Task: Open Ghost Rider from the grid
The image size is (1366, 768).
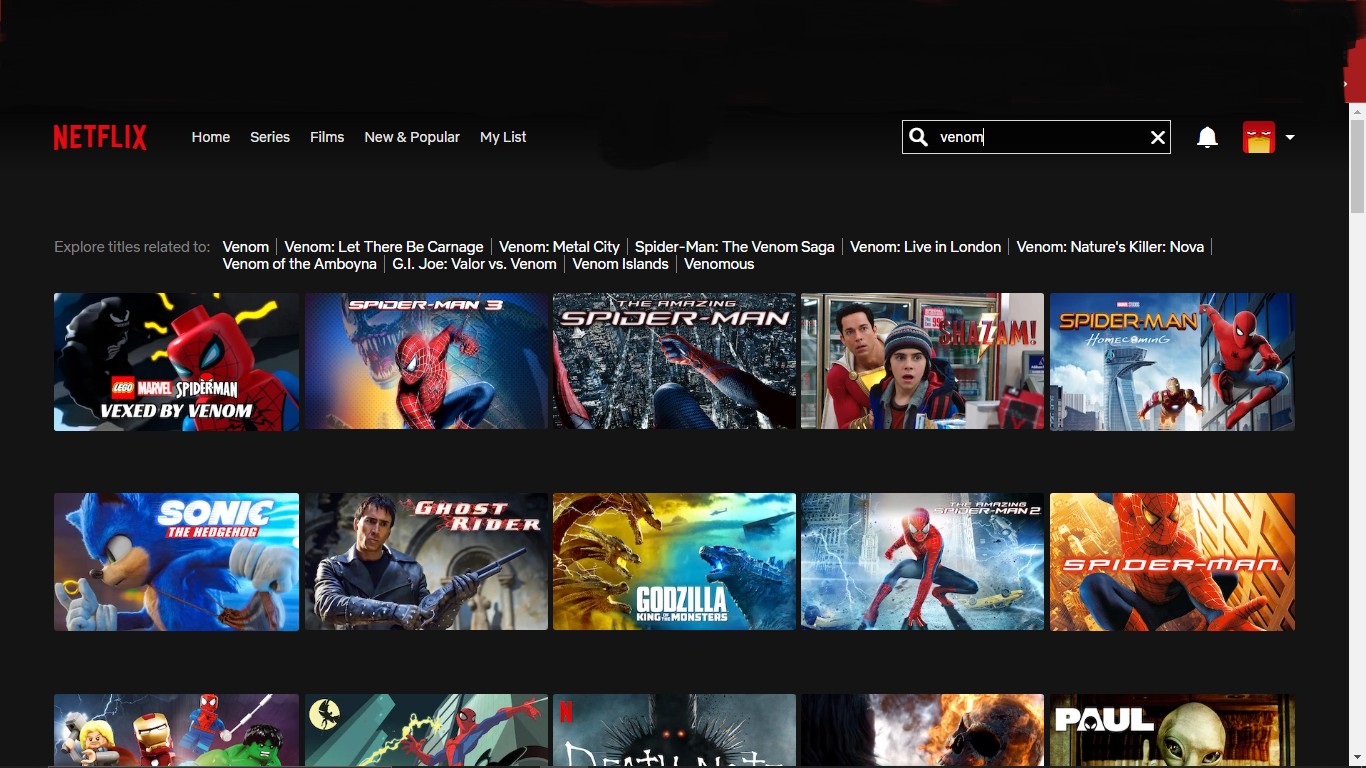Action: (425, 561)
